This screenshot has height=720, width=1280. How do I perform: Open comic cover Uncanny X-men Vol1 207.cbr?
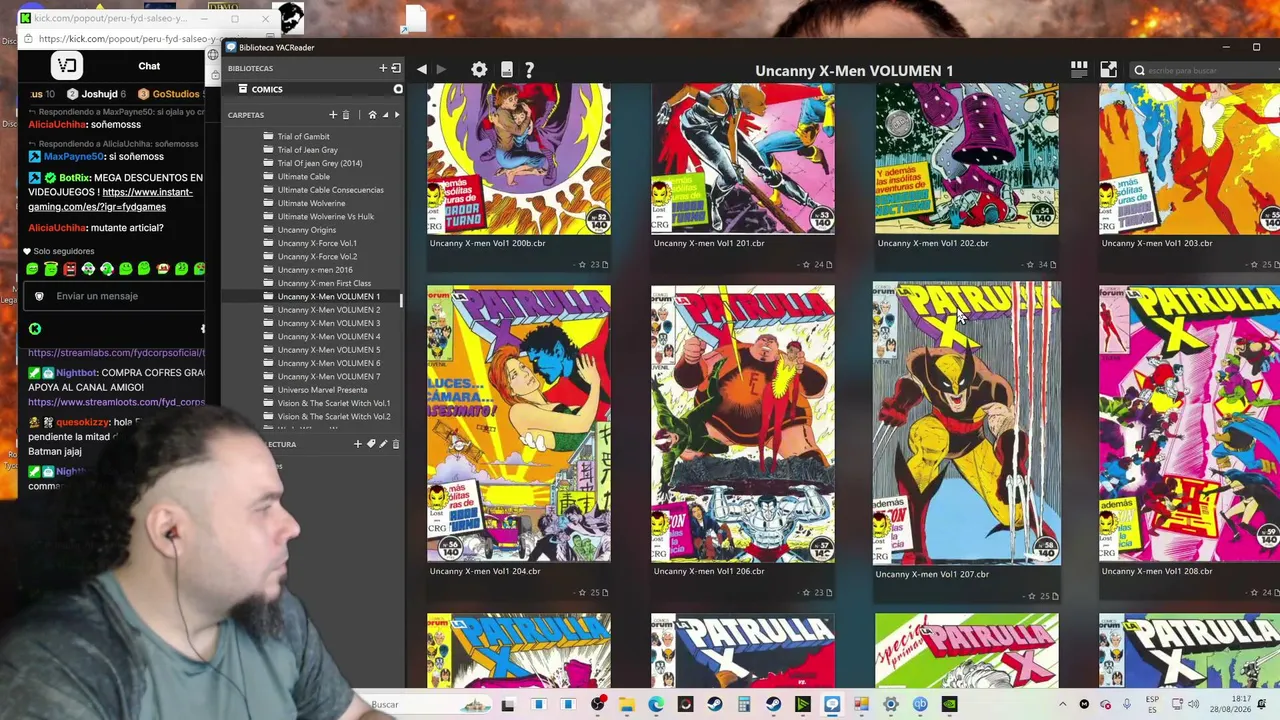point(967,424)
